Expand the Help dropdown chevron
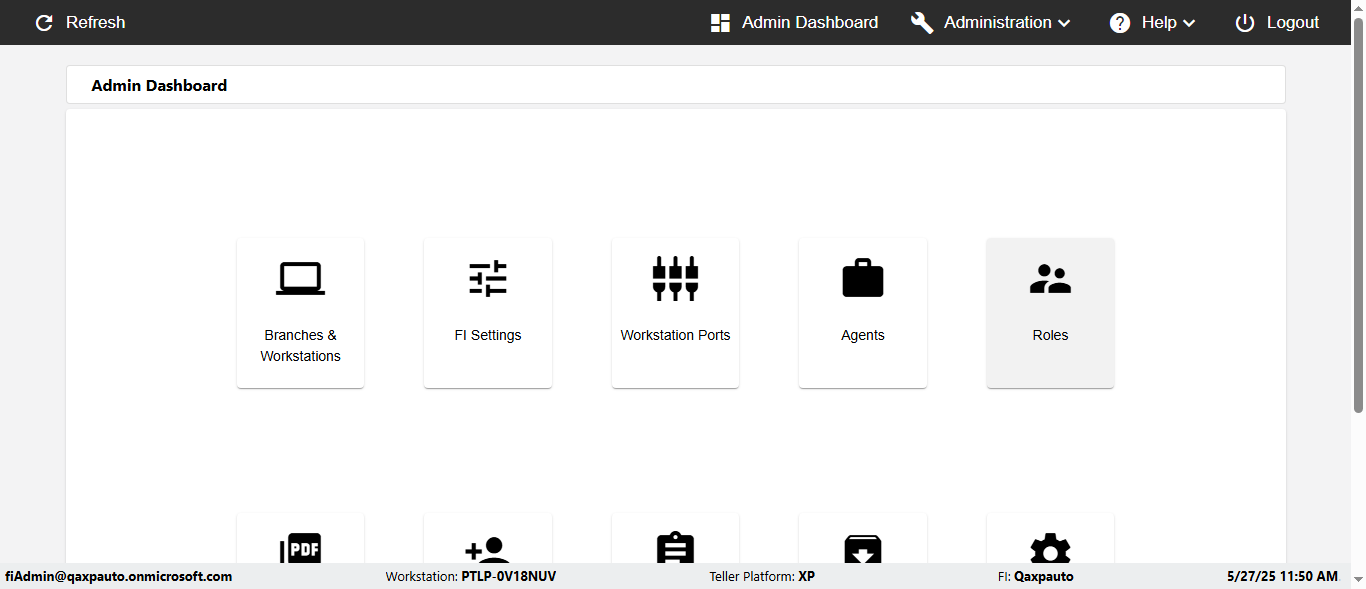Screen dimensions: 1366x589 pos(1189,23)
